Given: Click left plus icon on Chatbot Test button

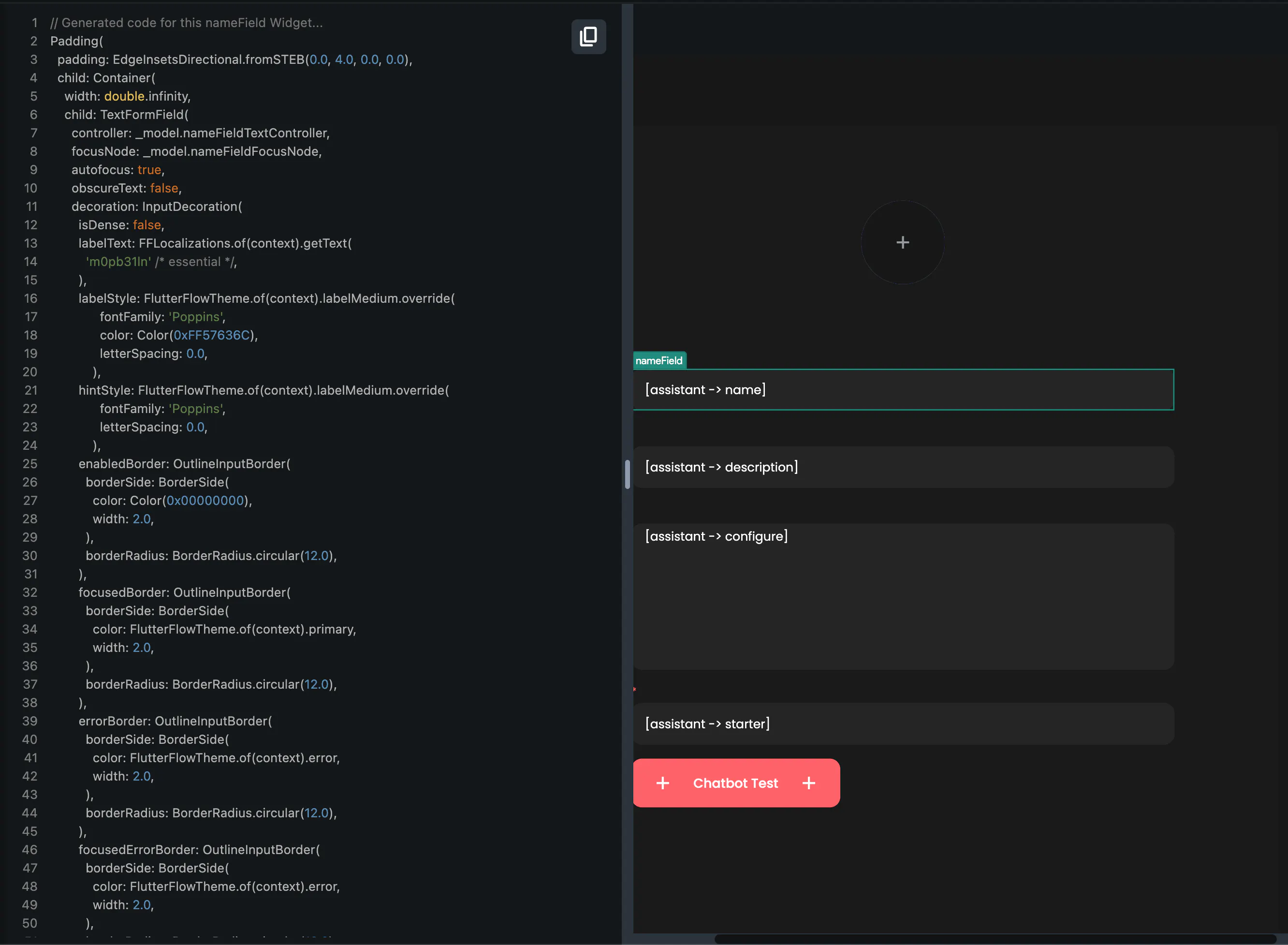Looking at the screenshot, I should pos(662,783).
